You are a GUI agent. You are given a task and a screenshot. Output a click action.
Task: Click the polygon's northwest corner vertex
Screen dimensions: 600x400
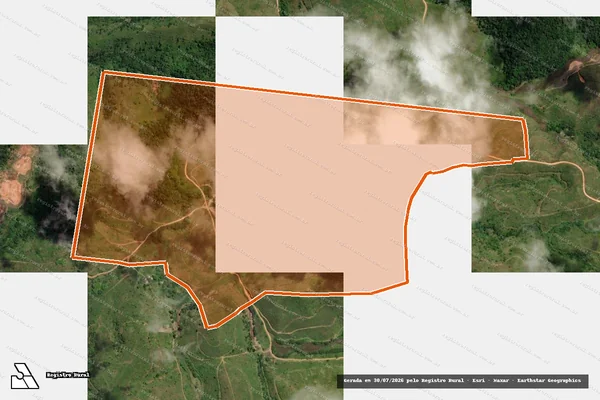click(x=104, y=73)
